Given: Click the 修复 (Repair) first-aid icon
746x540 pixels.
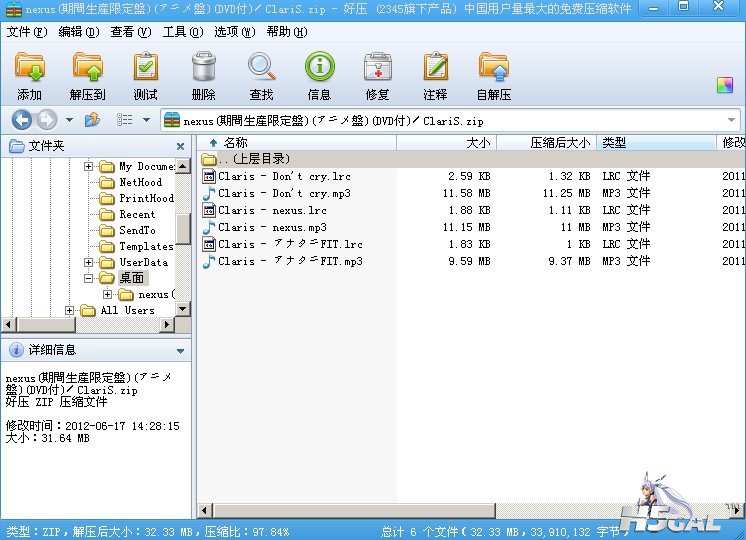Looking at the screenshot, I should pyautogui.click(x=377, y=68).
